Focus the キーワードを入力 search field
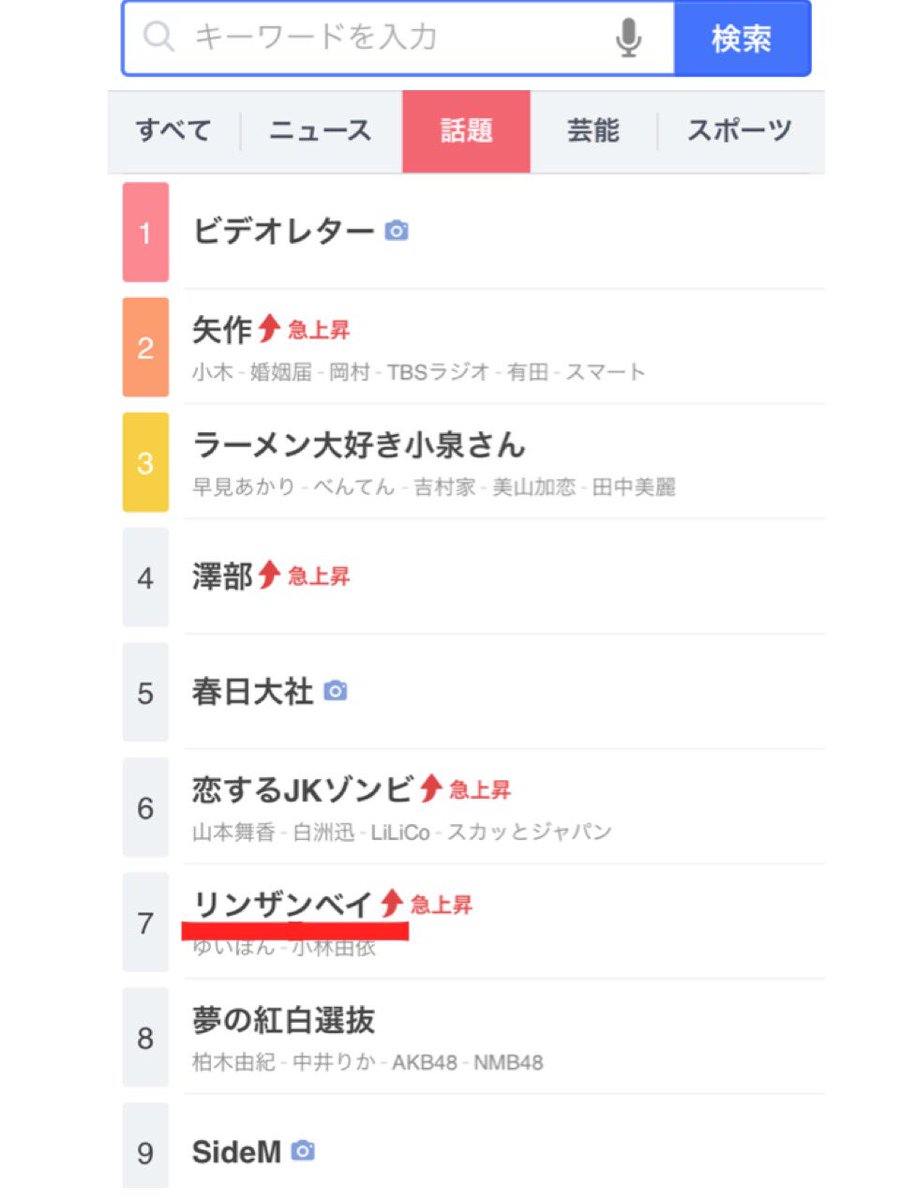Viewport: 900px width, 1200px height. [398, 38]
